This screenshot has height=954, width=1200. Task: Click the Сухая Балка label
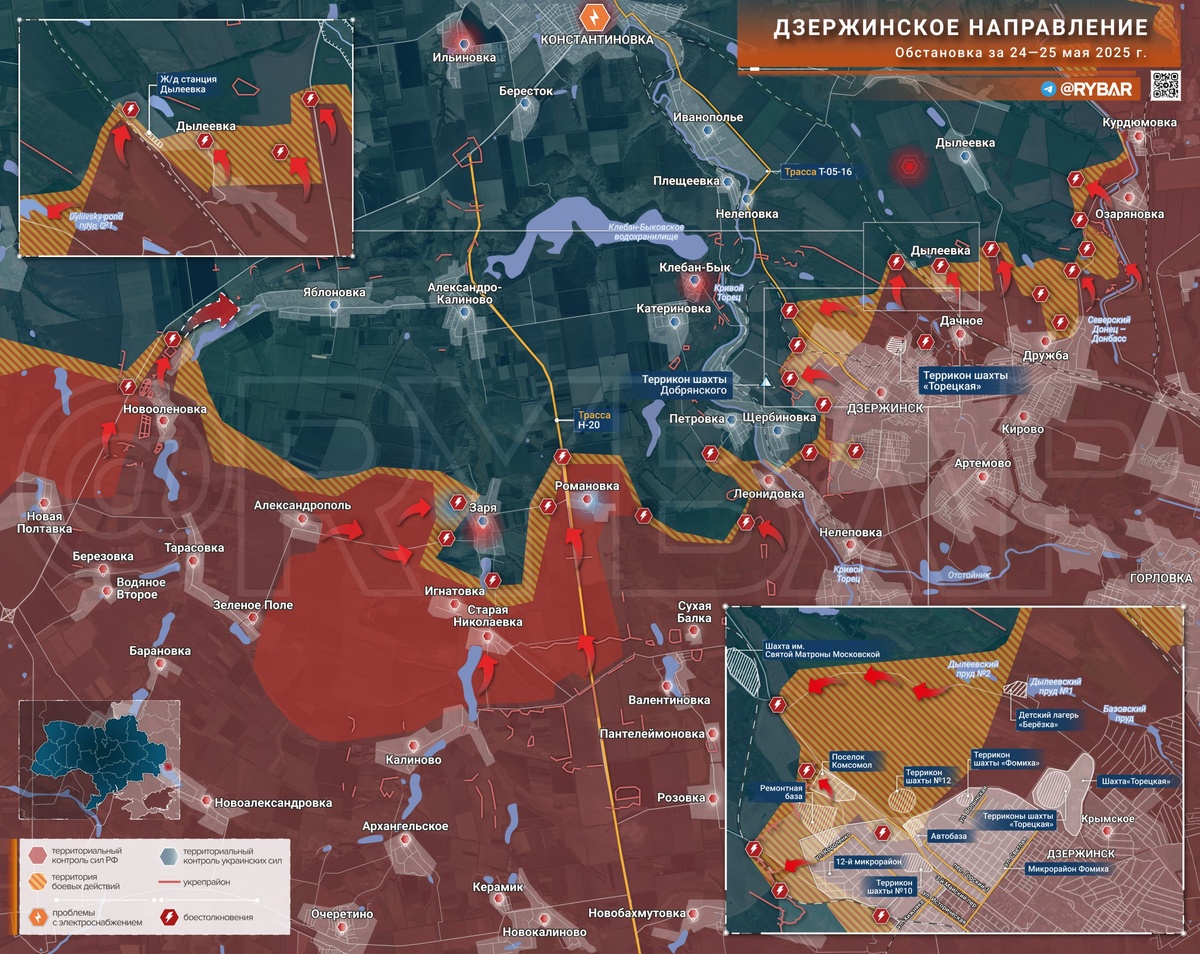pyautogui.click(x=694, y=612)
